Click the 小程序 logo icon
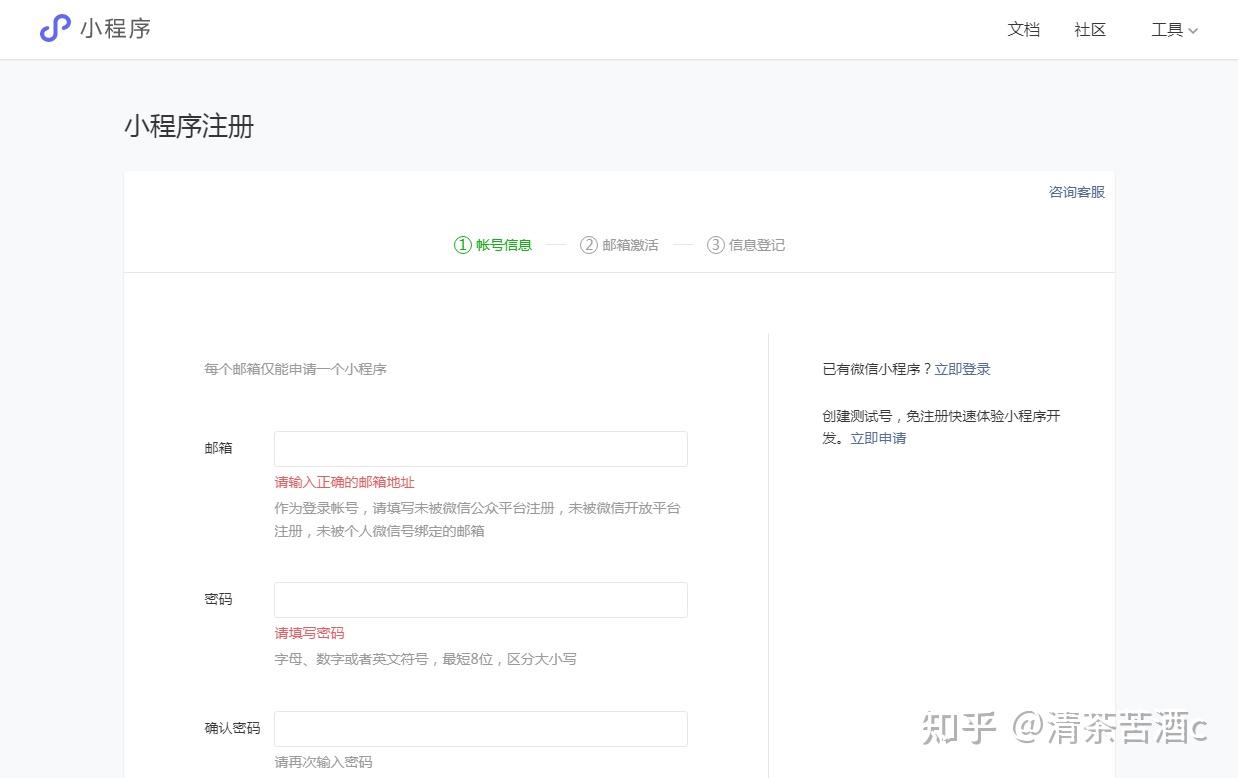 click(55, 29)
